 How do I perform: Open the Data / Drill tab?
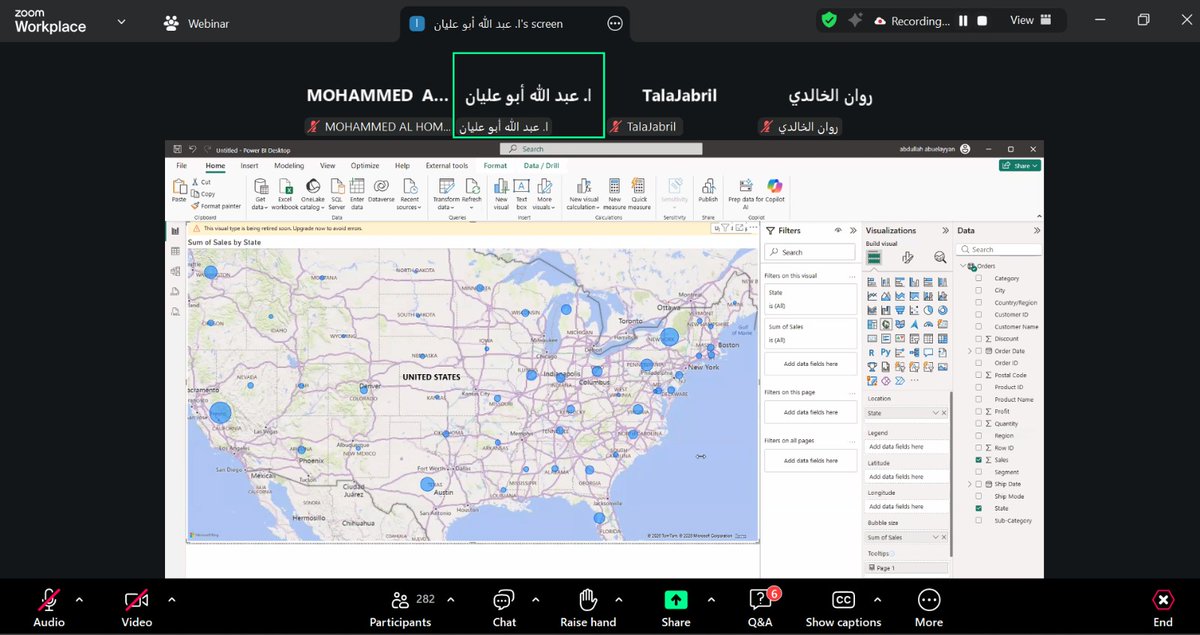(541, 166)
